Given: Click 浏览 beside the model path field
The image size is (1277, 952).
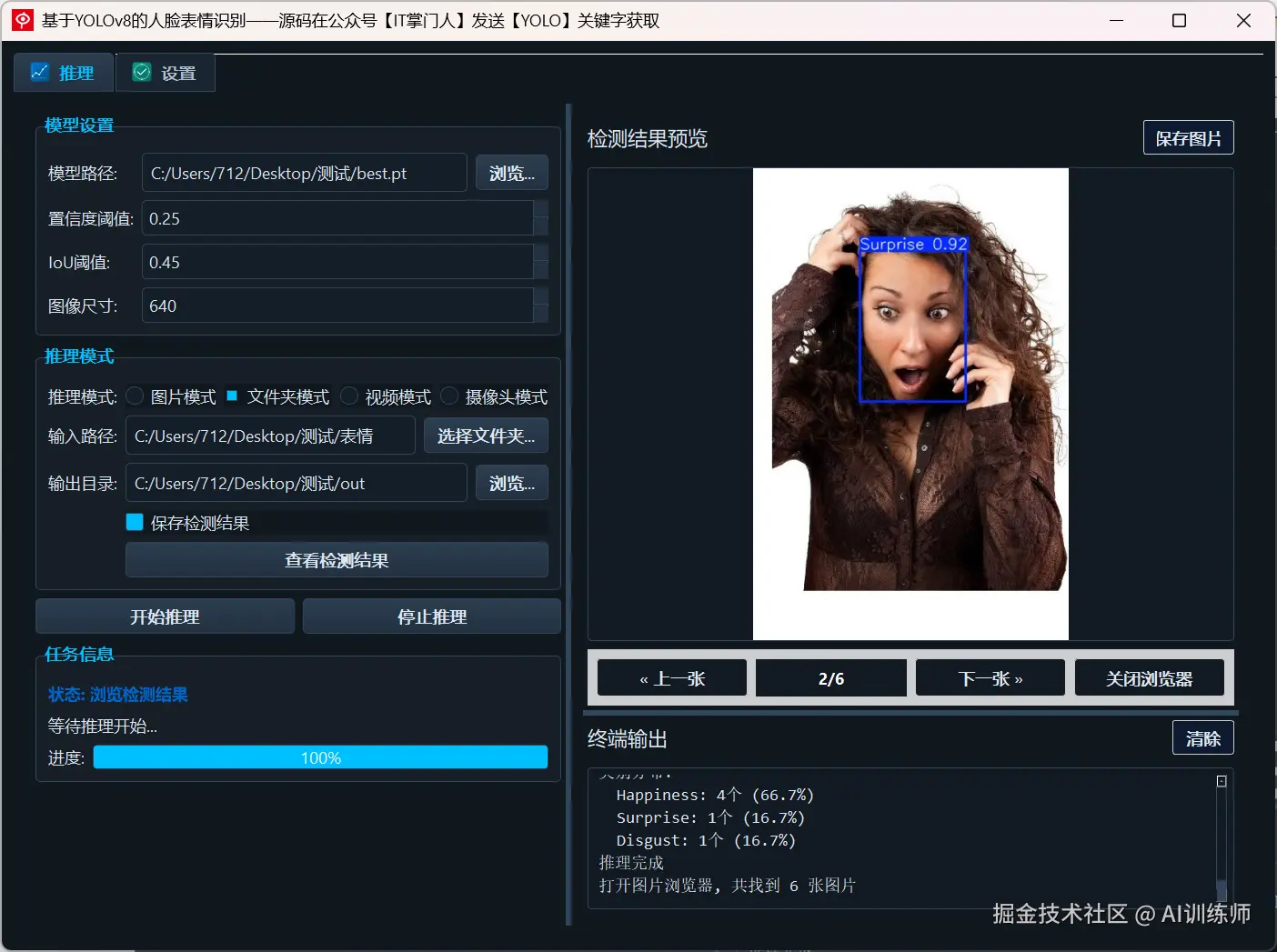Looking at the screenshot, I should coord(511,173).
